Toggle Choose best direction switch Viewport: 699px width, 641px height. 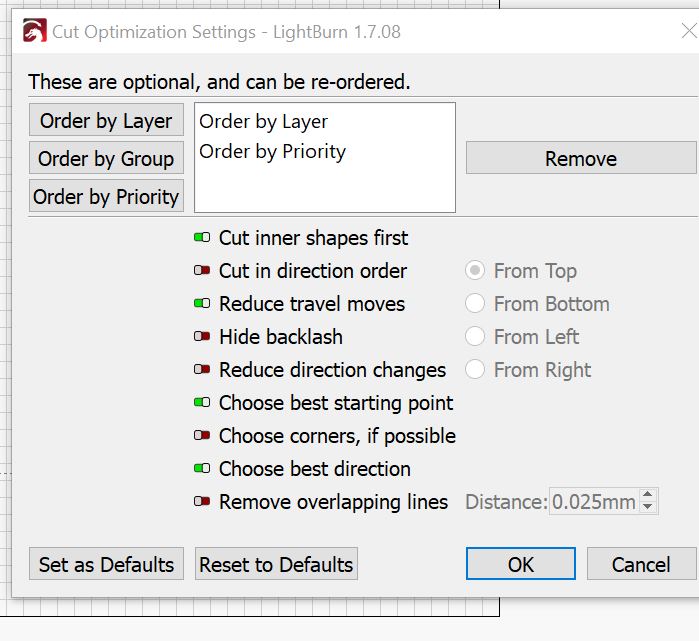click(202, 468)
